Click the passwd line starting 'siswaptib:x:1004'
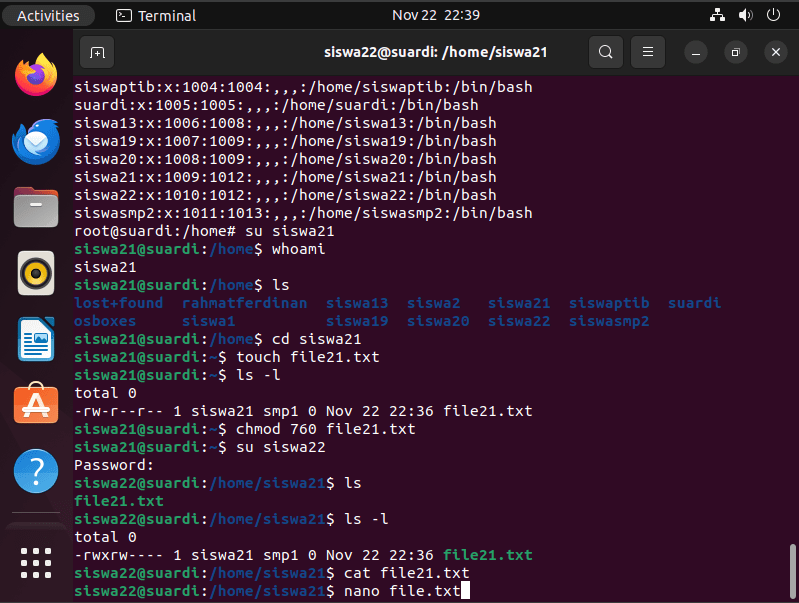This screenshot has height=603, width=799. [303, 87]
